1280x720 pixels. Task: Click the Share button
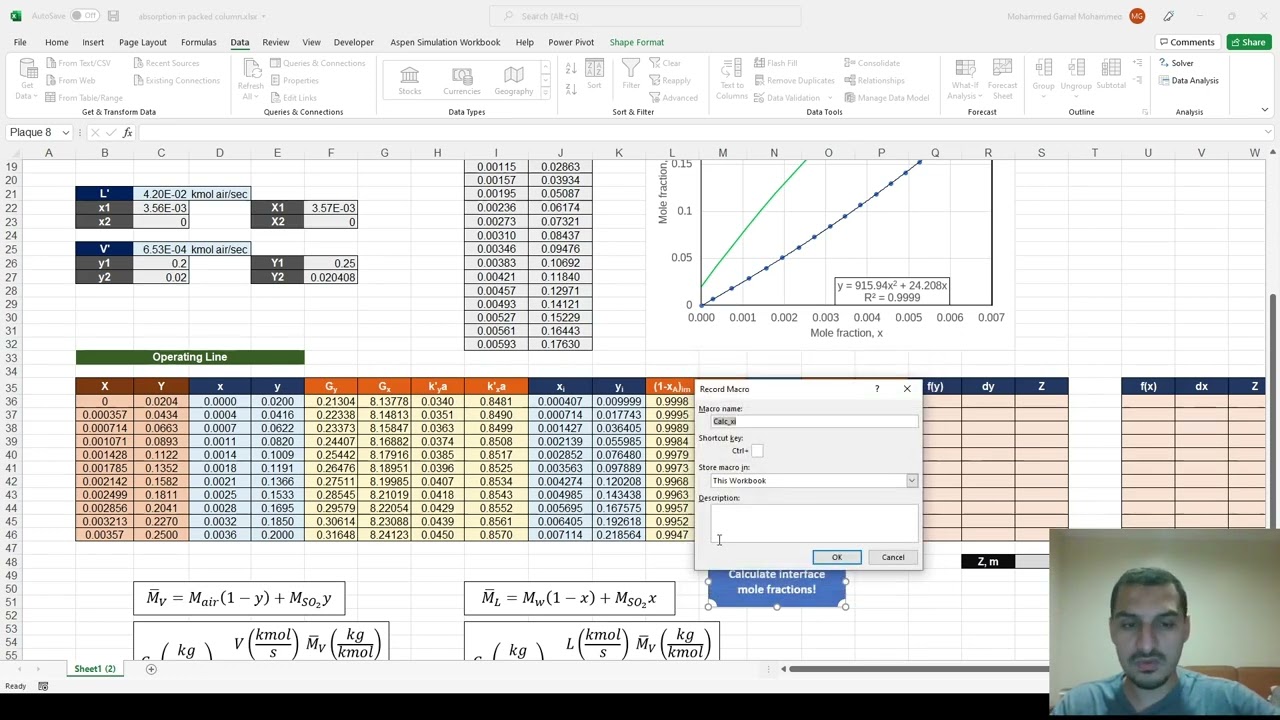click(x=1248, y=42)
